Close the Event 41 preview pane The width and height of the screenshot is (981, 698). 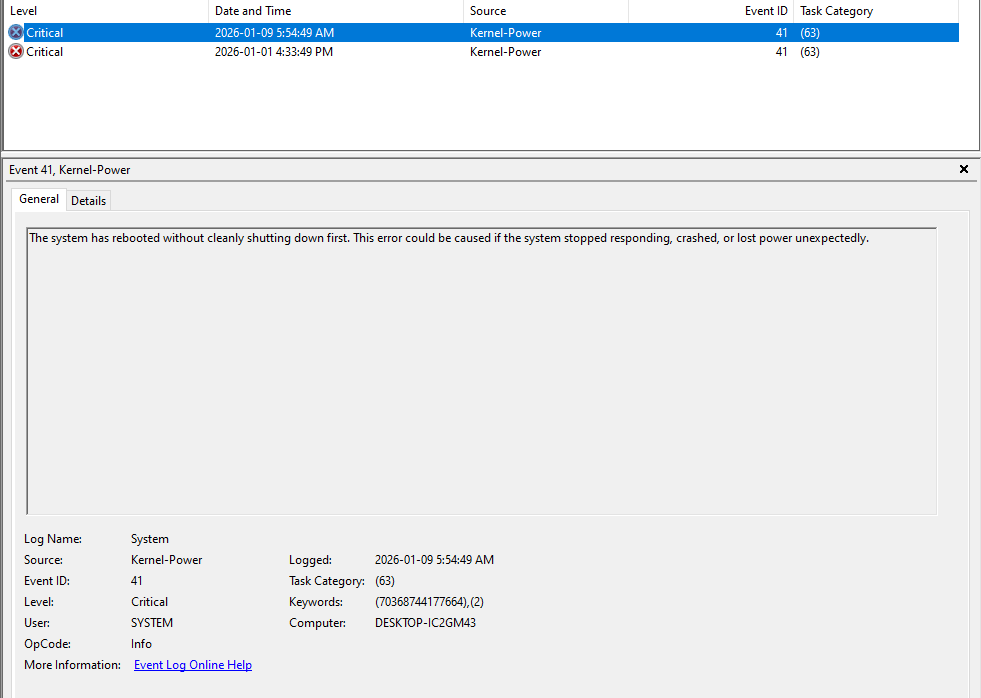(x=963, y=169)
